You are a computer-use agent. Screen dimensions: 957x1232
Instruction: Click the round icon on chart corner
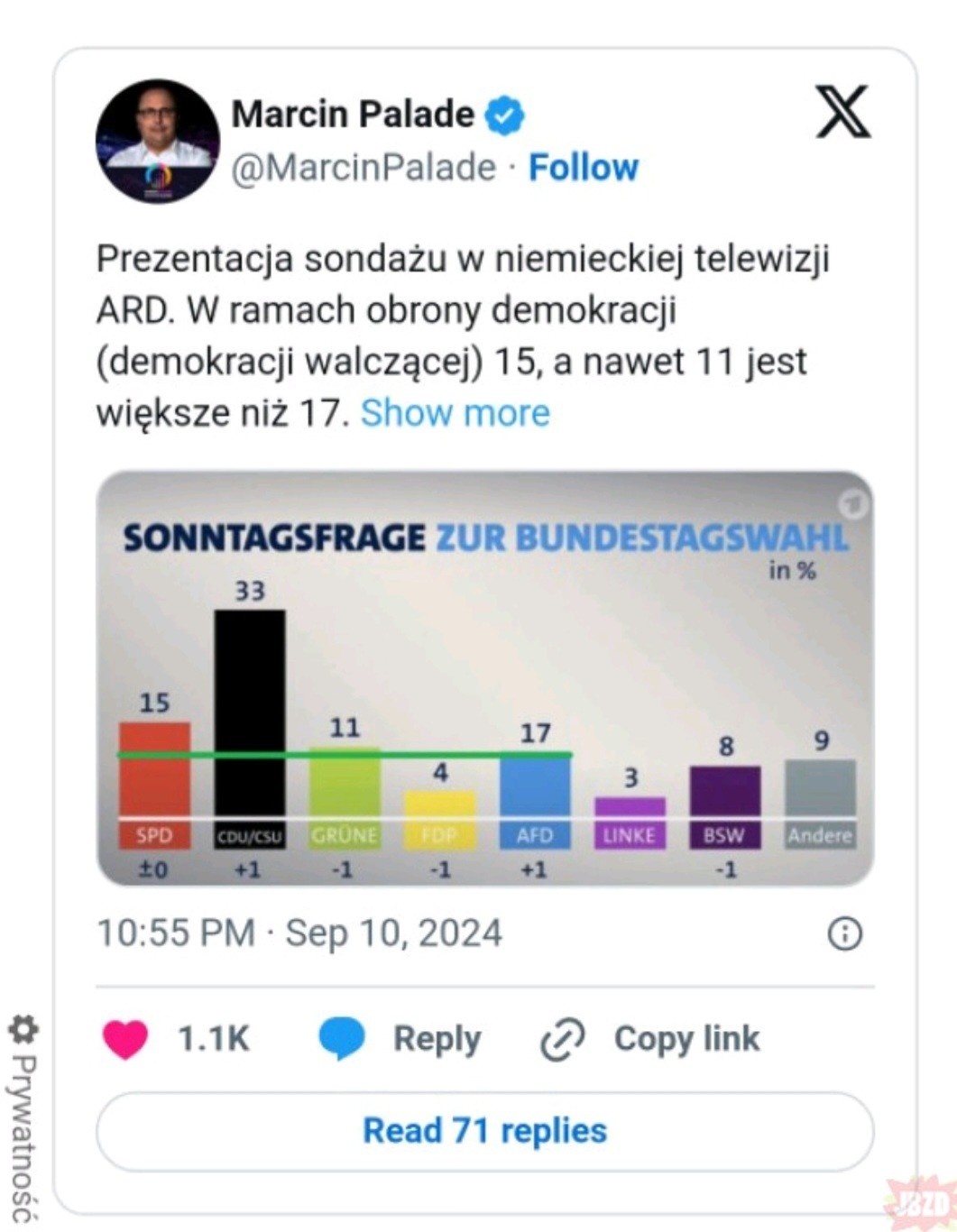pyautogui.click(x=852, y=503)
